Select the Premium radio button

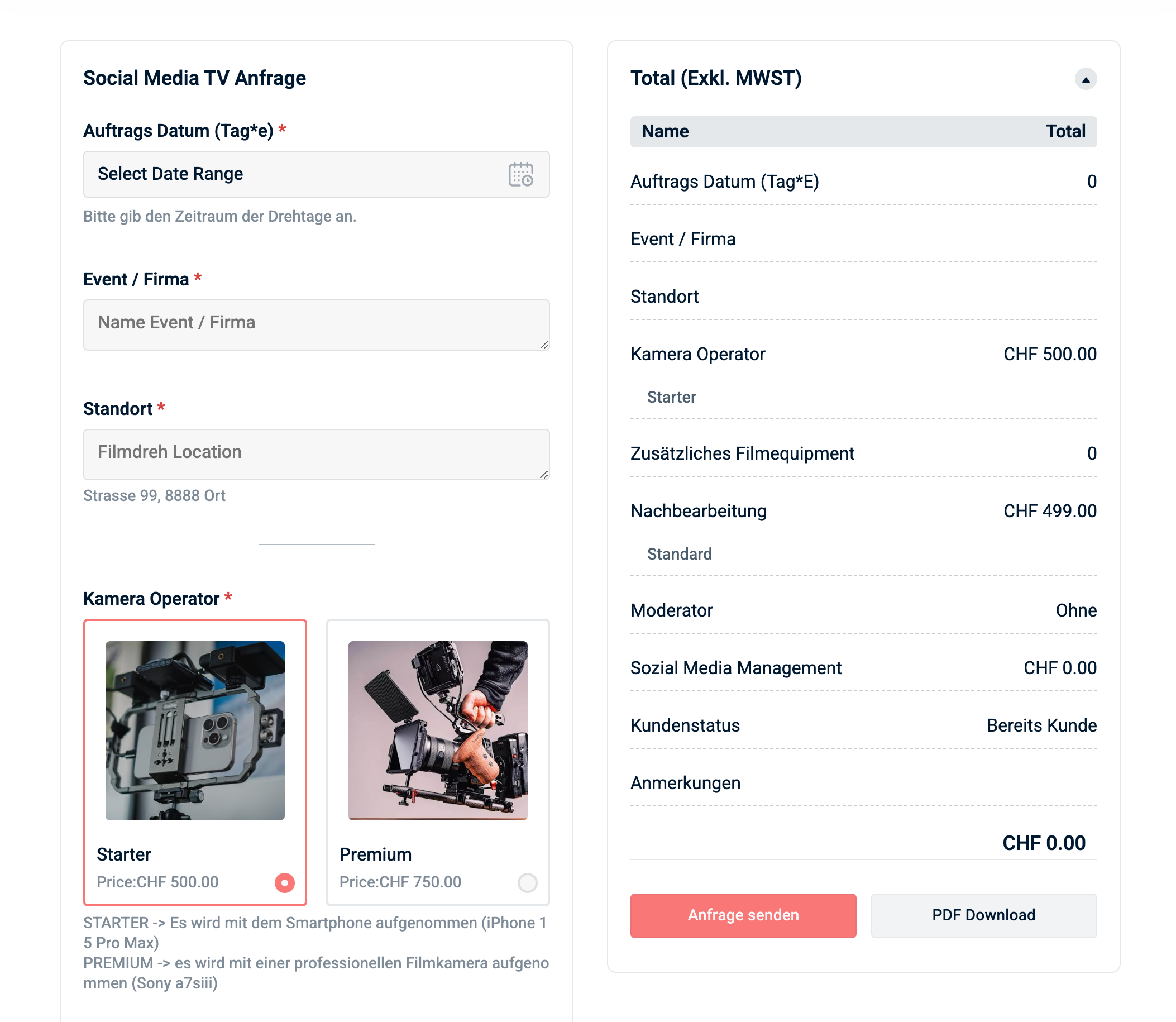point(527,882)
